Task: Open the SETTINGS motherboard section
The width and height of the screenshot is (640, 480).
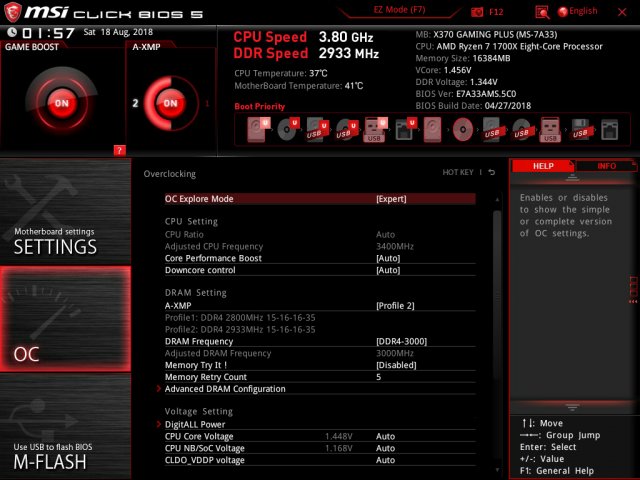Action: click(65, 211)
